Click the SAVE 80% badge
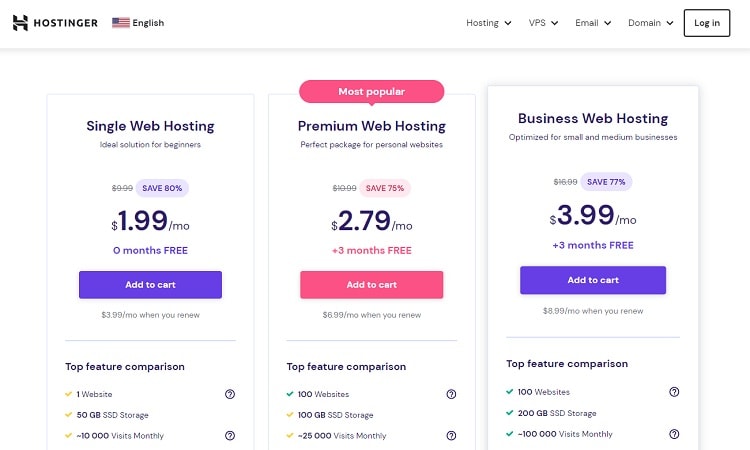The height and width of the screenshot is (450, 750). [x=162, y=188]
